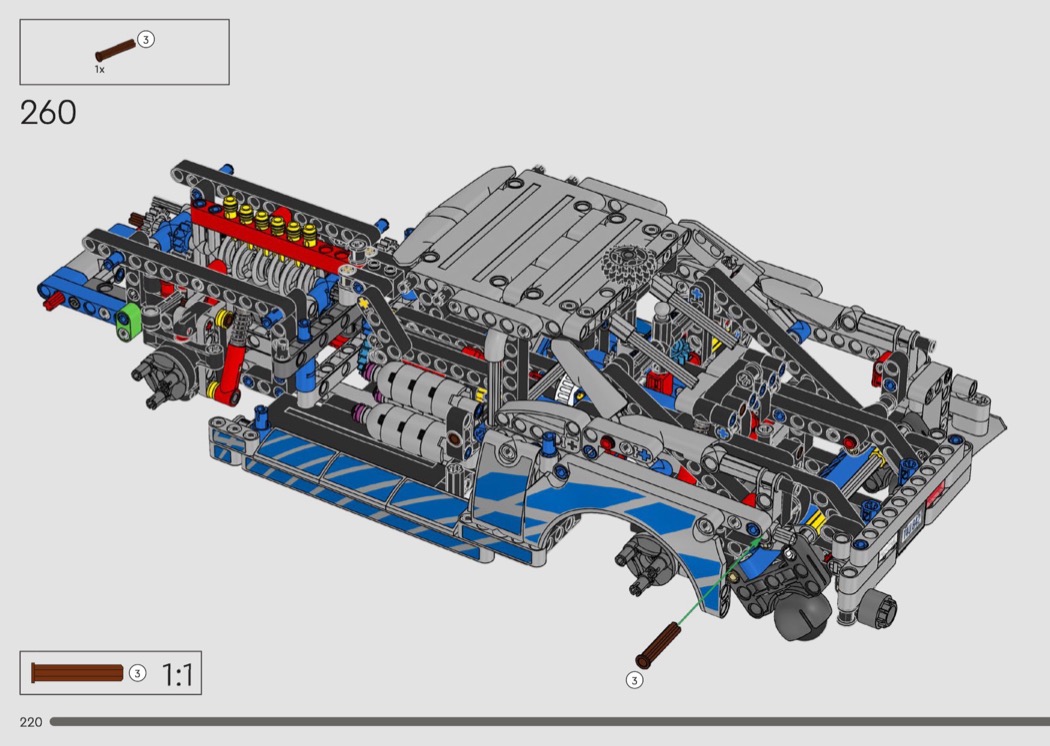Click the circled 3 callout under the axle
This screenshot has height=746, width=1050.
pyautogui.click(x=634, y=680)
